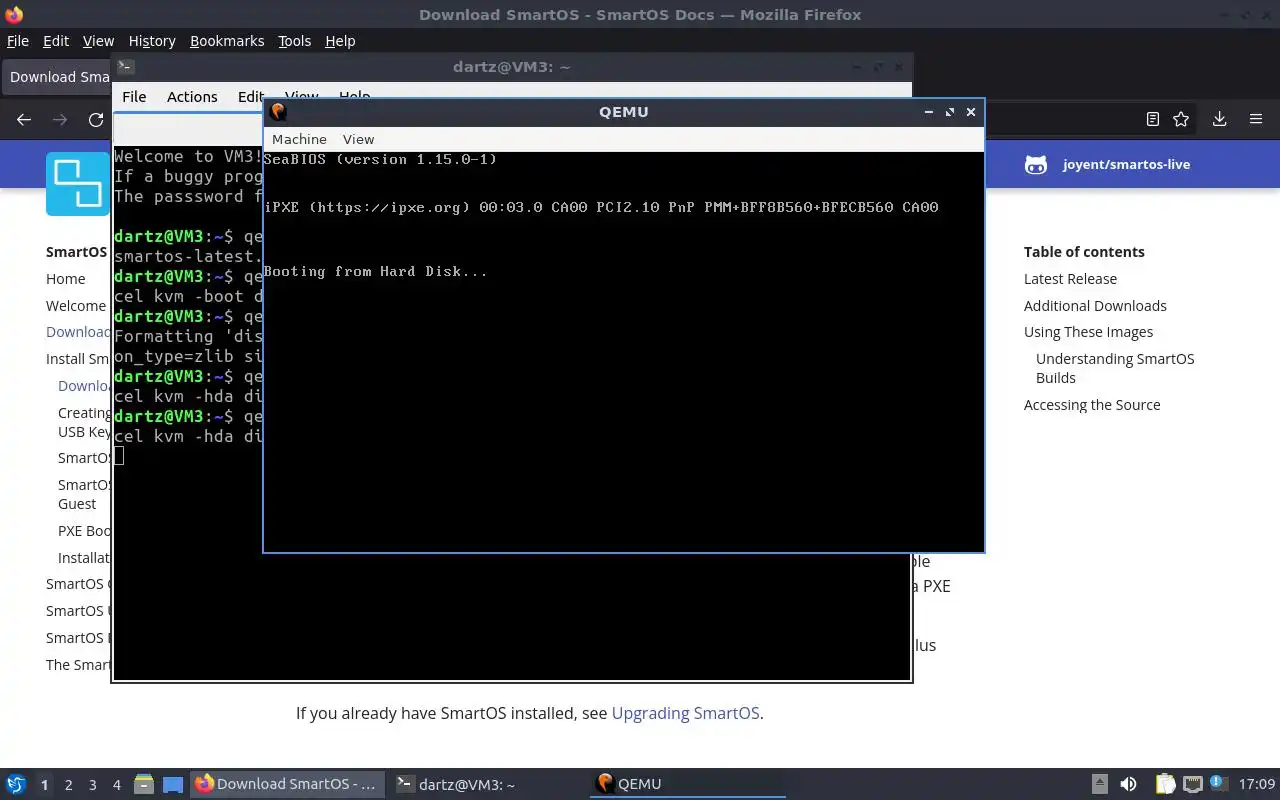Open the taskbar start menu icon

click(16, 784)
